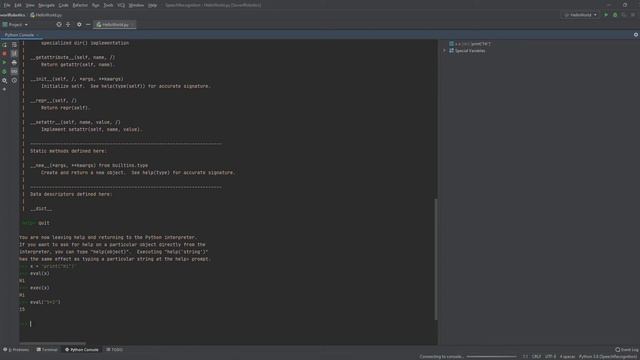Screen dimensions: 640x360
Task: Open the Code menu
Action: 63,5
